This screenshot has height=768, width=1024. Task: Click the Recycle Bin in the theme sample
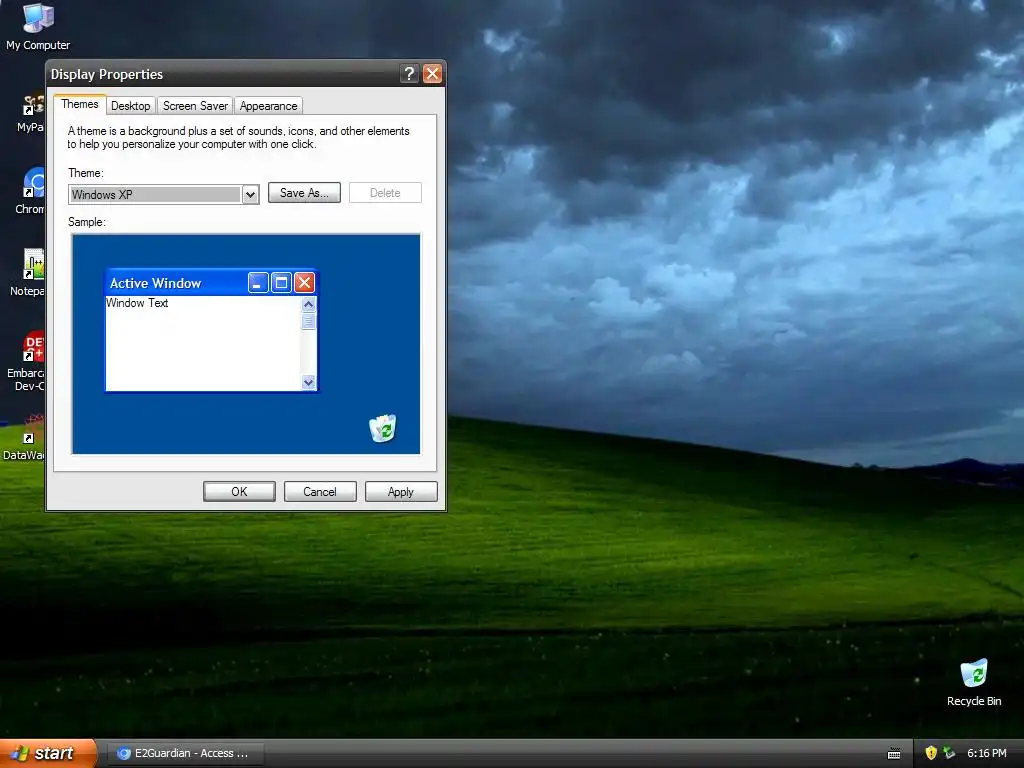tap(383, 428)
